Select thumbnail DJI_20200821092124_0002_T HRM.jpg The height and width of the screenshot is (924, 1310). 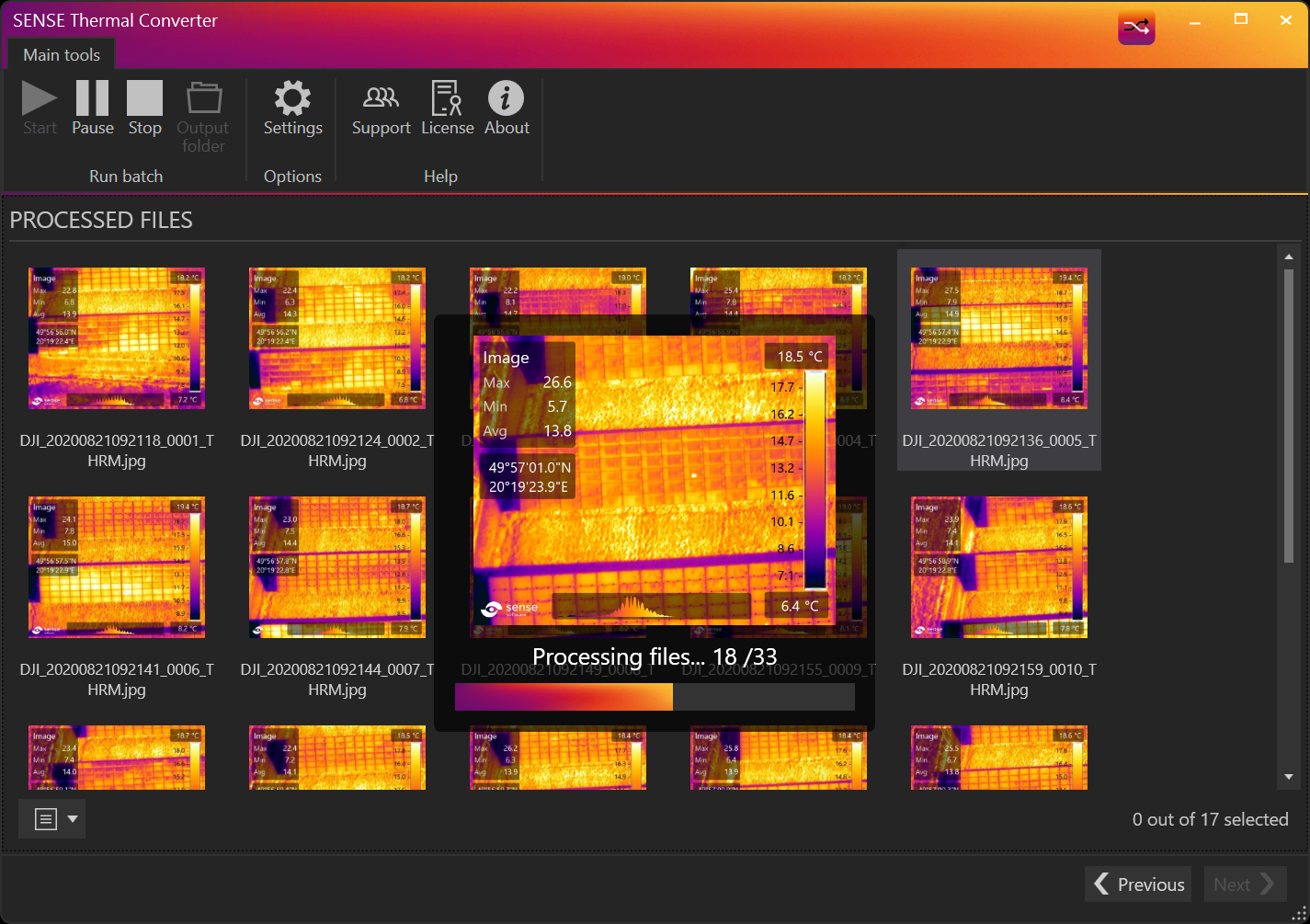(x=337, y=339)
